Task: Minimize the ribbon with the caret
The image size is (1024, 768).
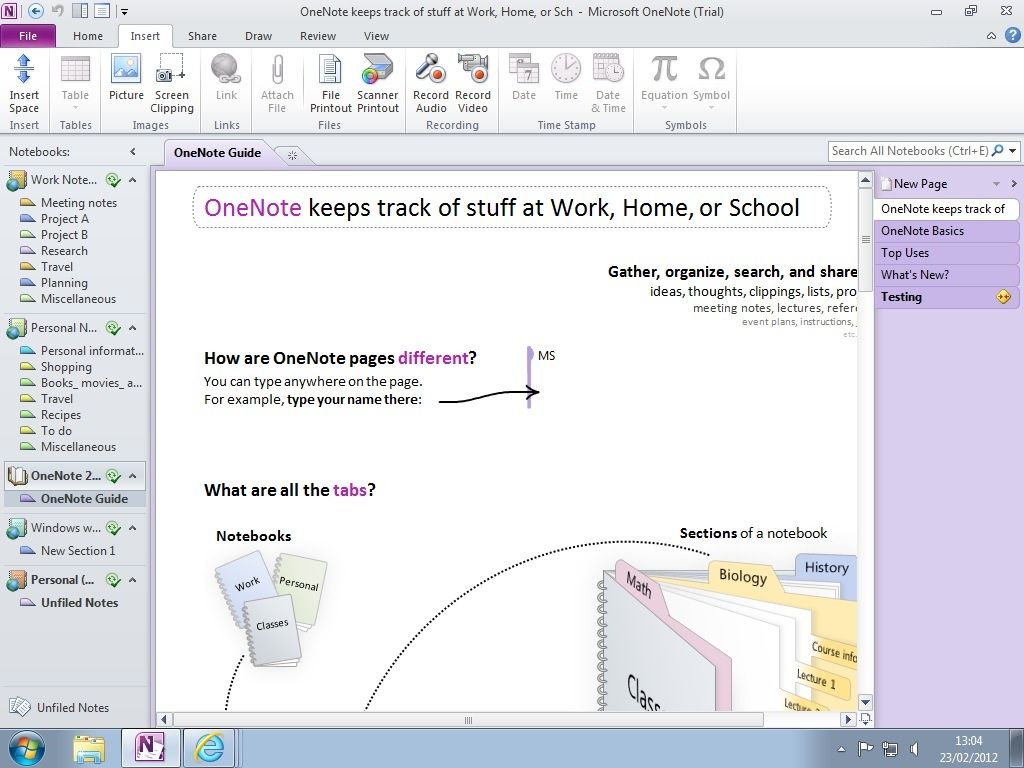Action: pyautogui.click(x=991, y=36)
